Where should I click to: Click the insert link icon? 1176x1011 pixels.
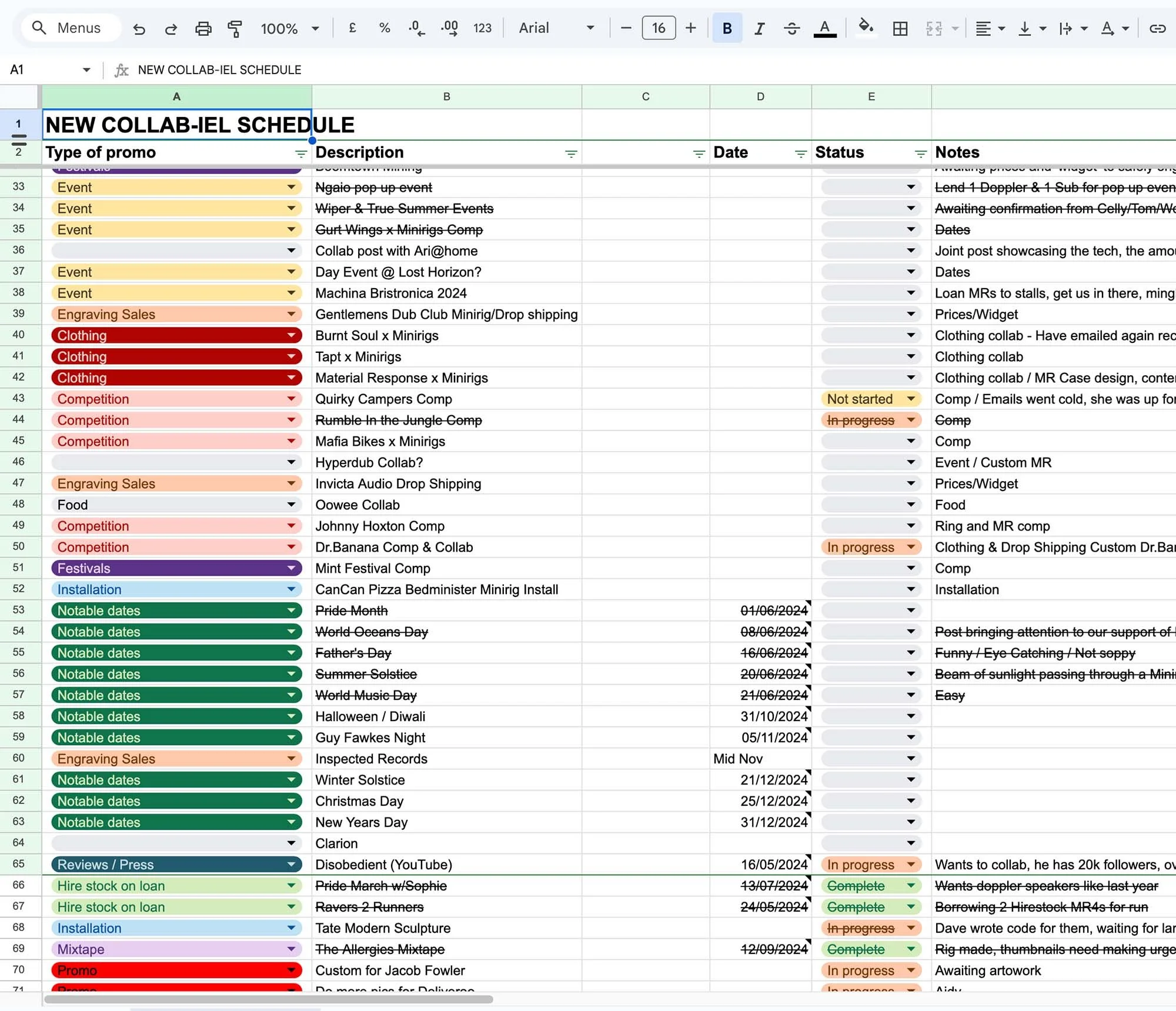(1157, 28)
